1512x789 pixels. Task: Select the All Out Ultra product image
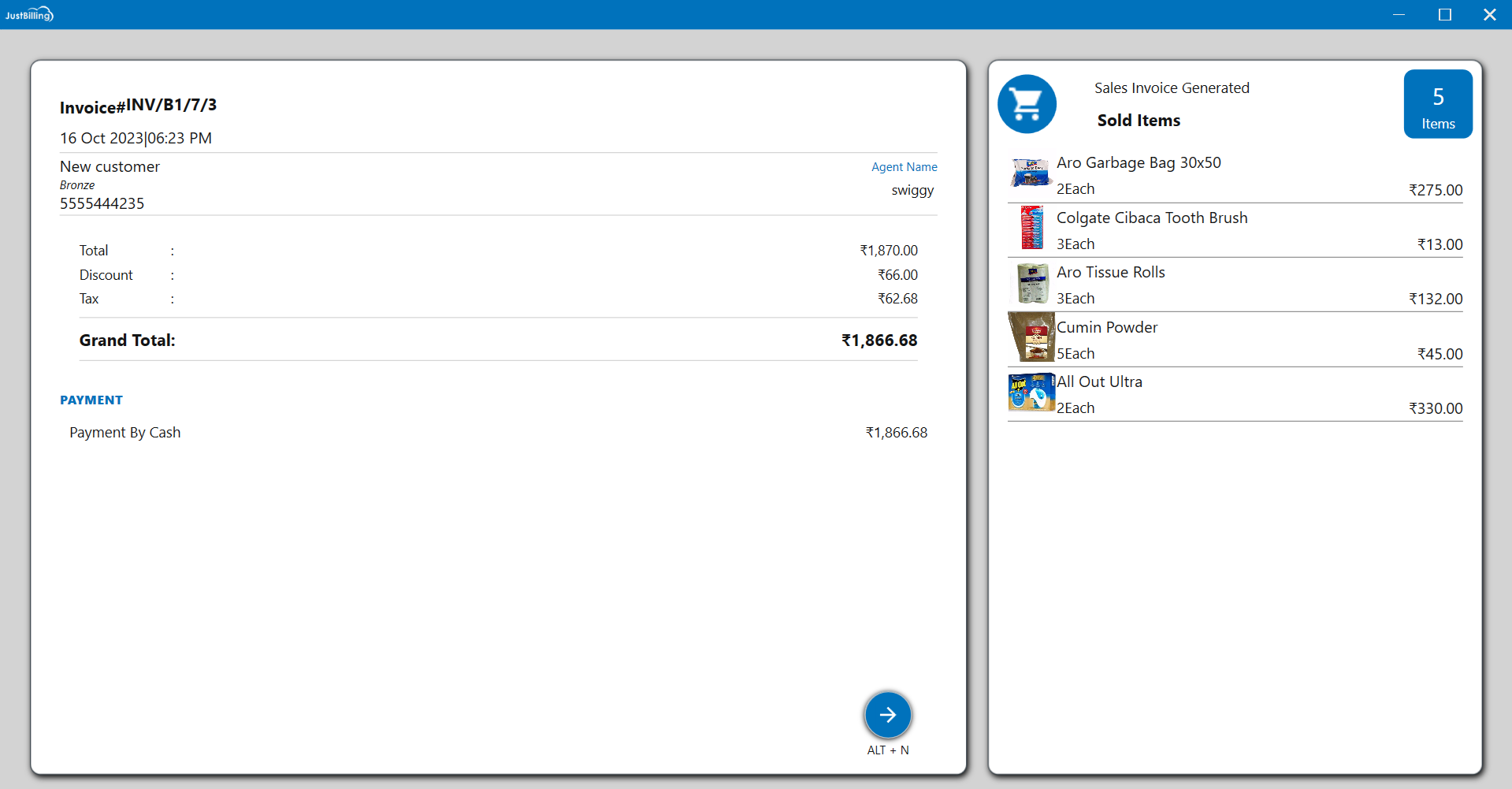1031,393
